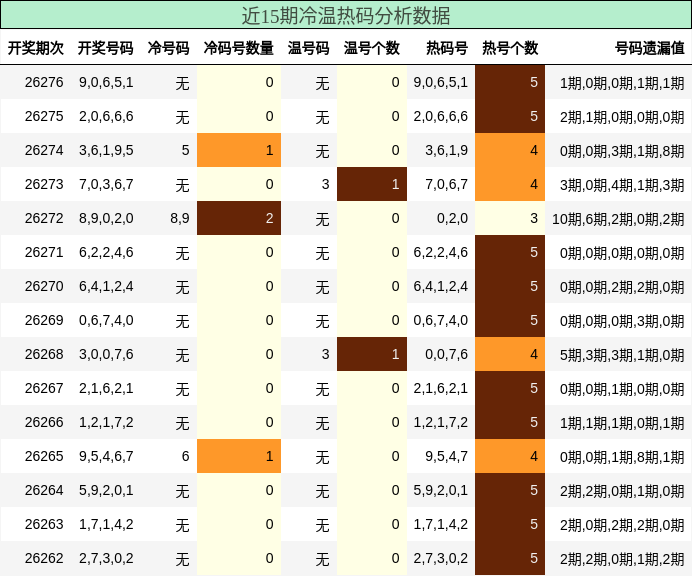The height and width of the screenshot is (576, 692).
Task: Click cold number 6 in row 26265
Action: point(185,456)
